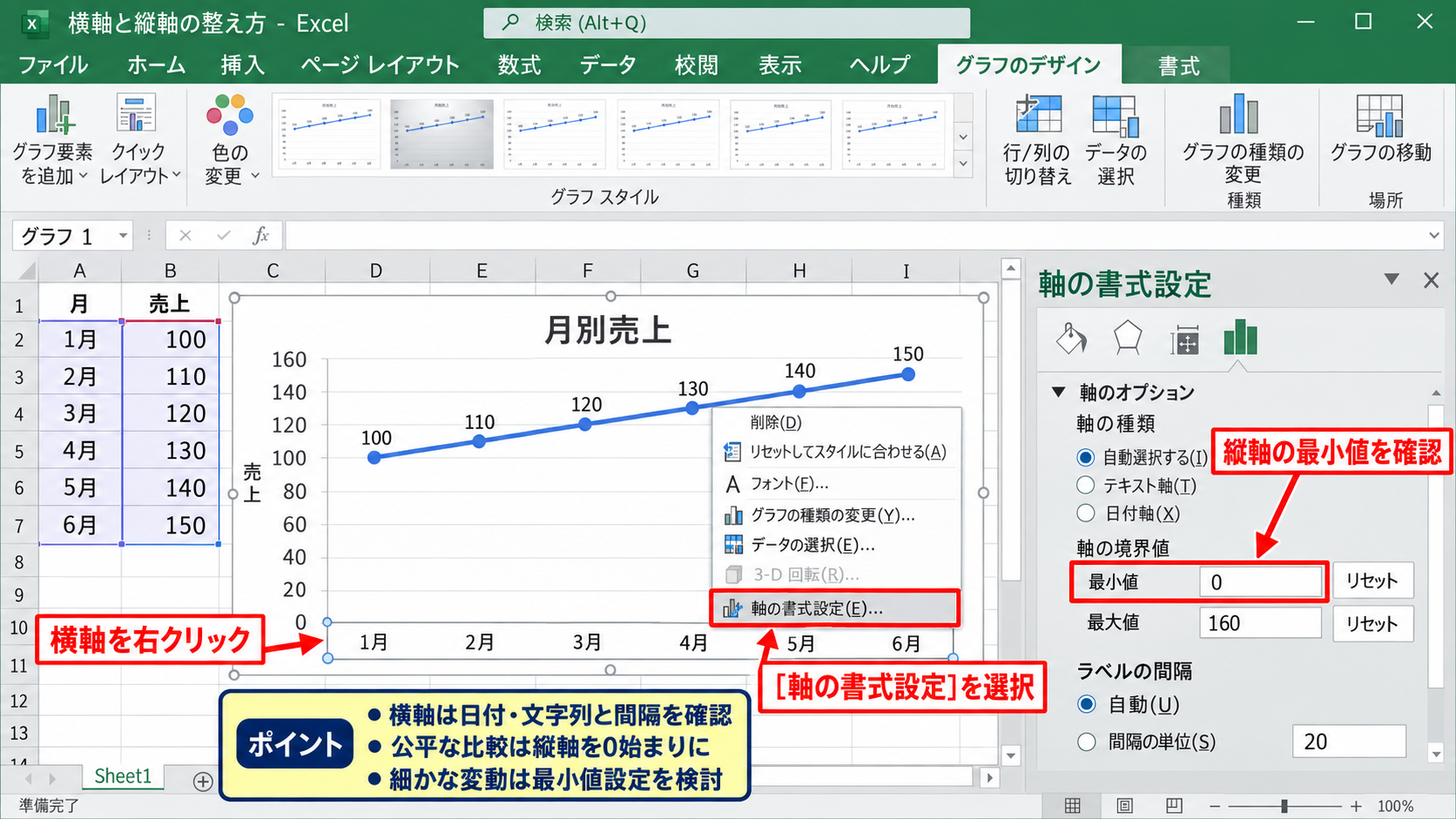Viewport: 1456px width, 819px height.
Task: Select 自動選択する(I) axis type radio
Action: click(x=1085, y=457)
